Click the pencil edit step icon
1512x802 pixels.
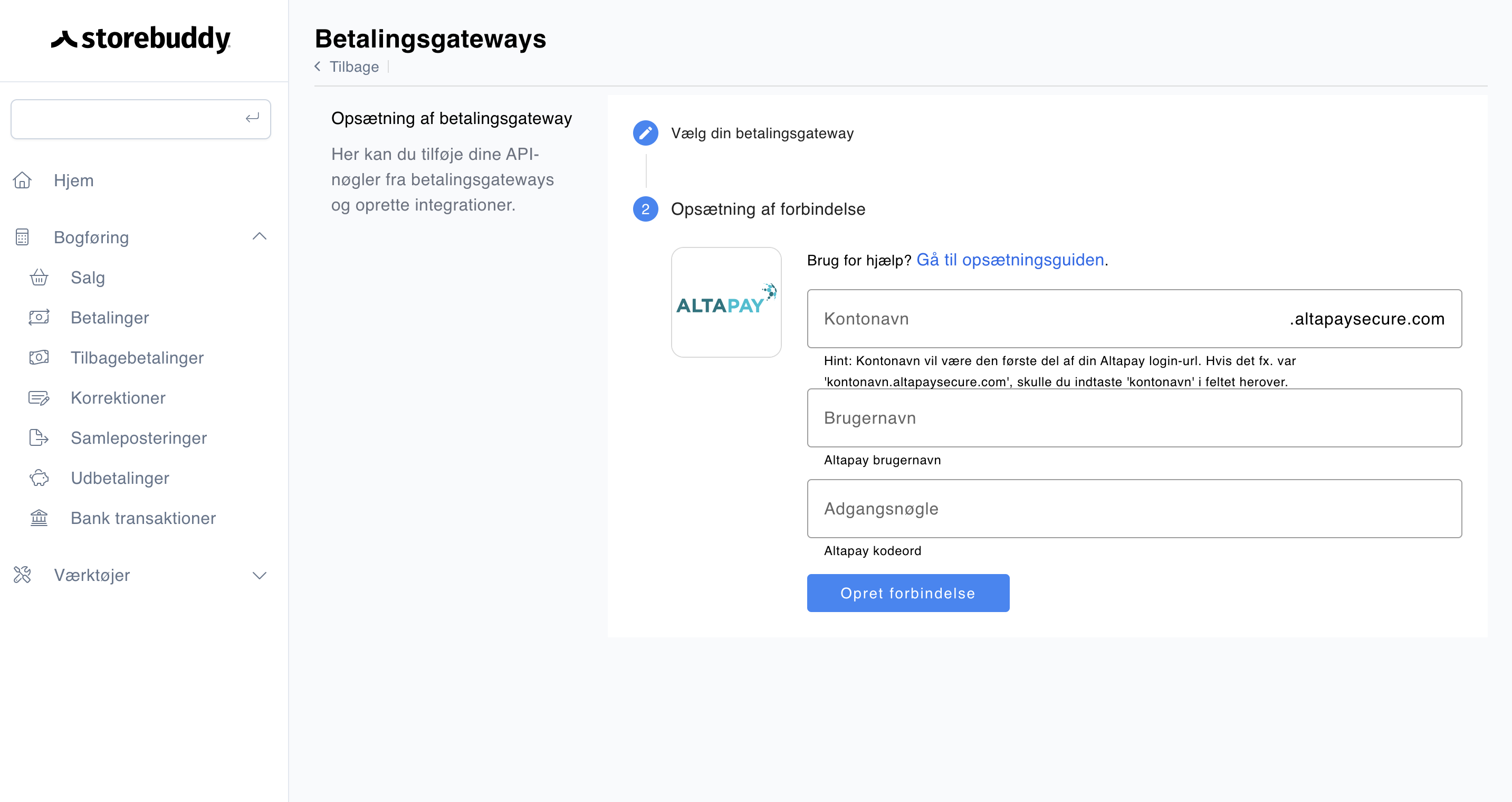tap(645, 133)
